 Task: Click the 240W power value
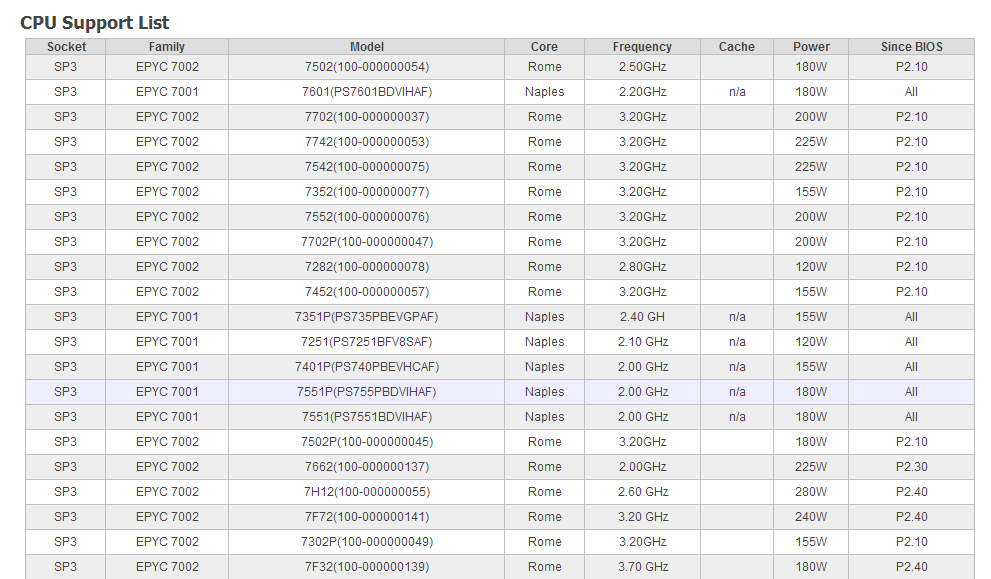(x=811, y=516)
